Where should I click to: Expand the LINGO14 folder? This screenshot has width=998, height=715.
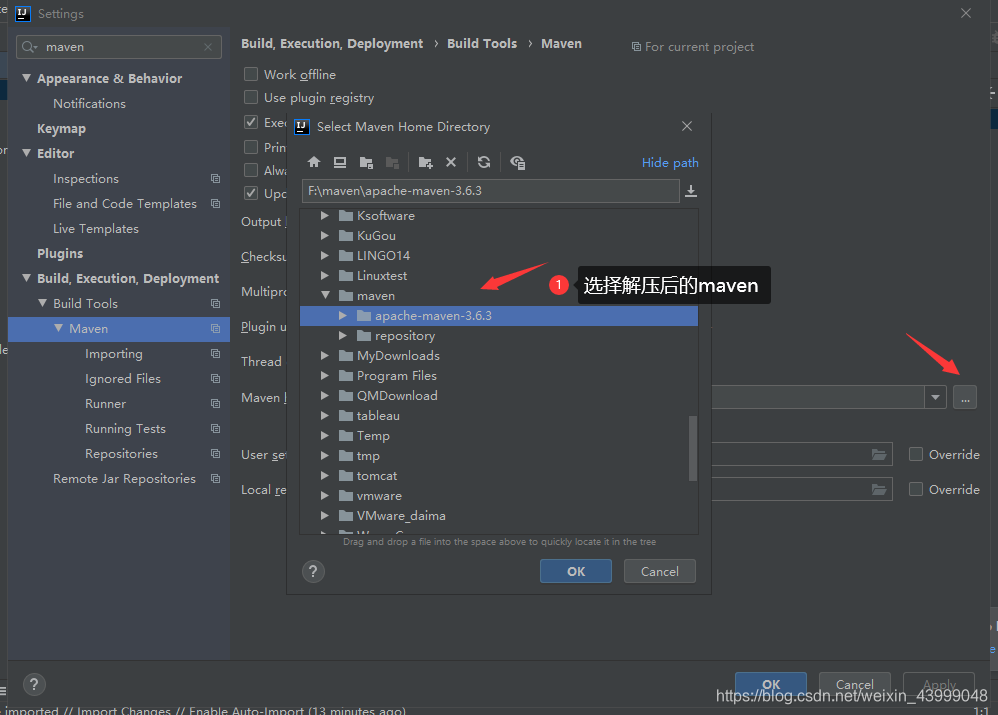pyautogui.click(x=325, y=256)
